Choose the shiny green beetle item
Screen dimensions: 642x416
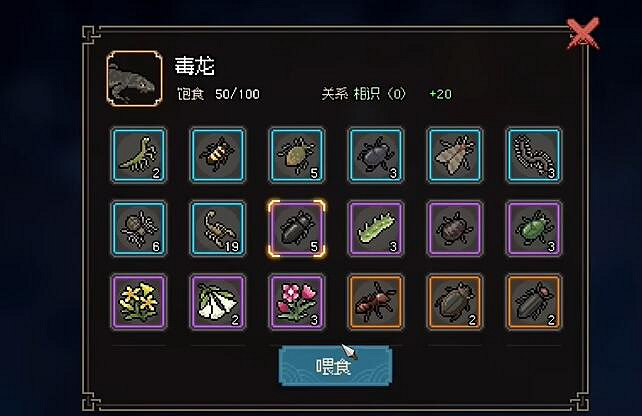(x=534, y=229)
